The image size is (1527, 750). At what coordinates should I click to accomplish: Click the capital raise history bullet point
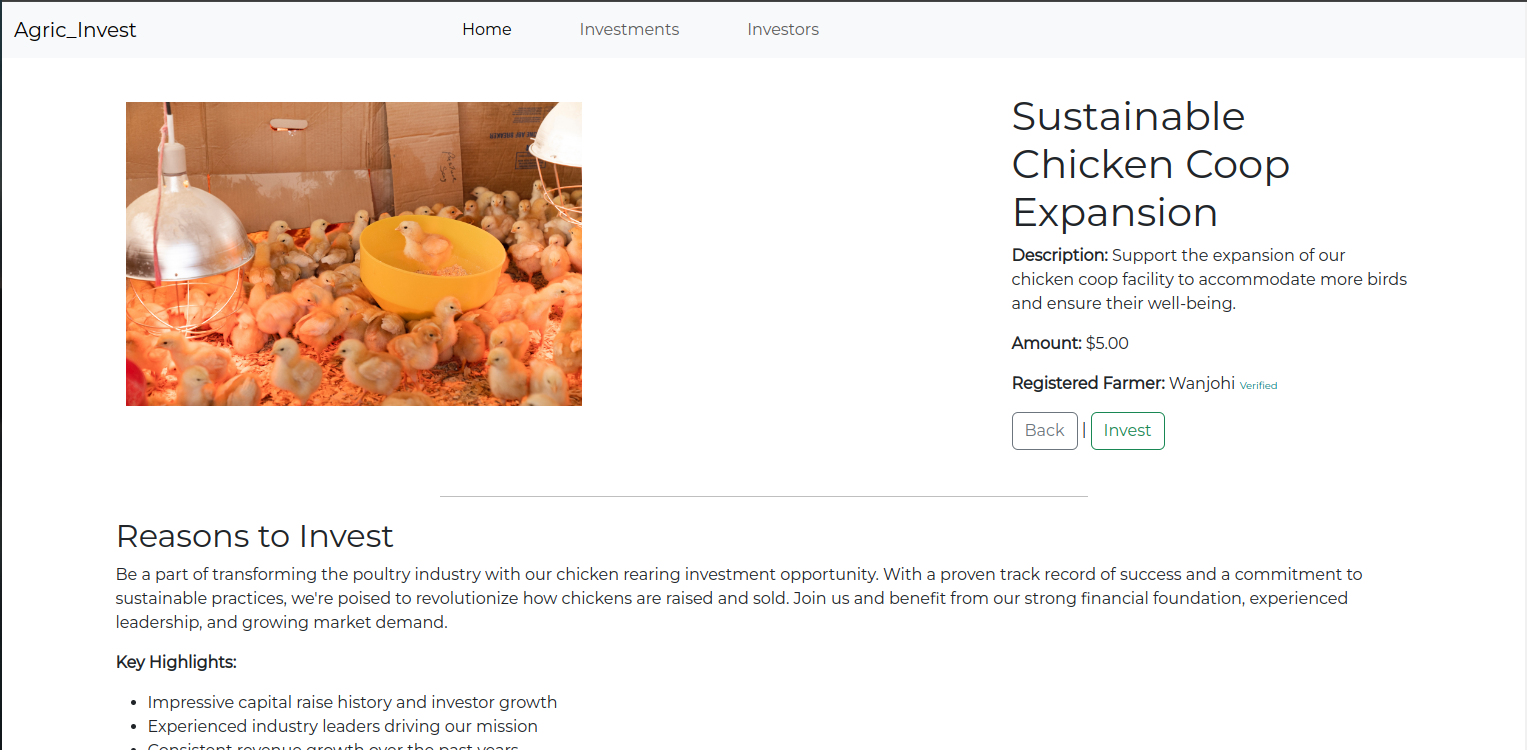pos(352,702)
